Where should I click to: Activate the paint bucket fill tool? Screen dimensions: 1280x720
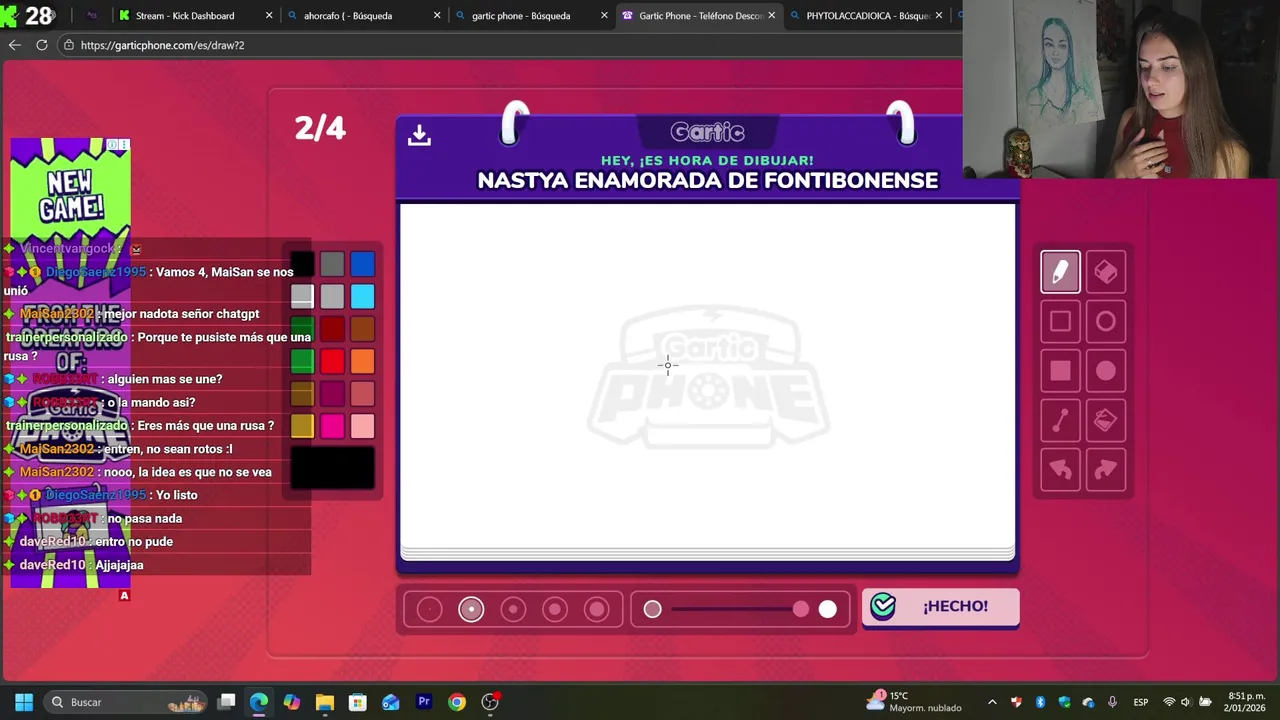click(1105, 421)
